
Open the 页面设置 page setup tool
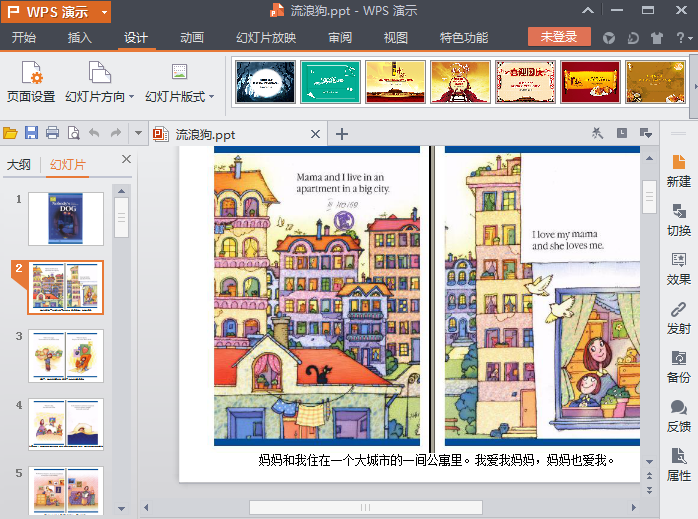31,82
